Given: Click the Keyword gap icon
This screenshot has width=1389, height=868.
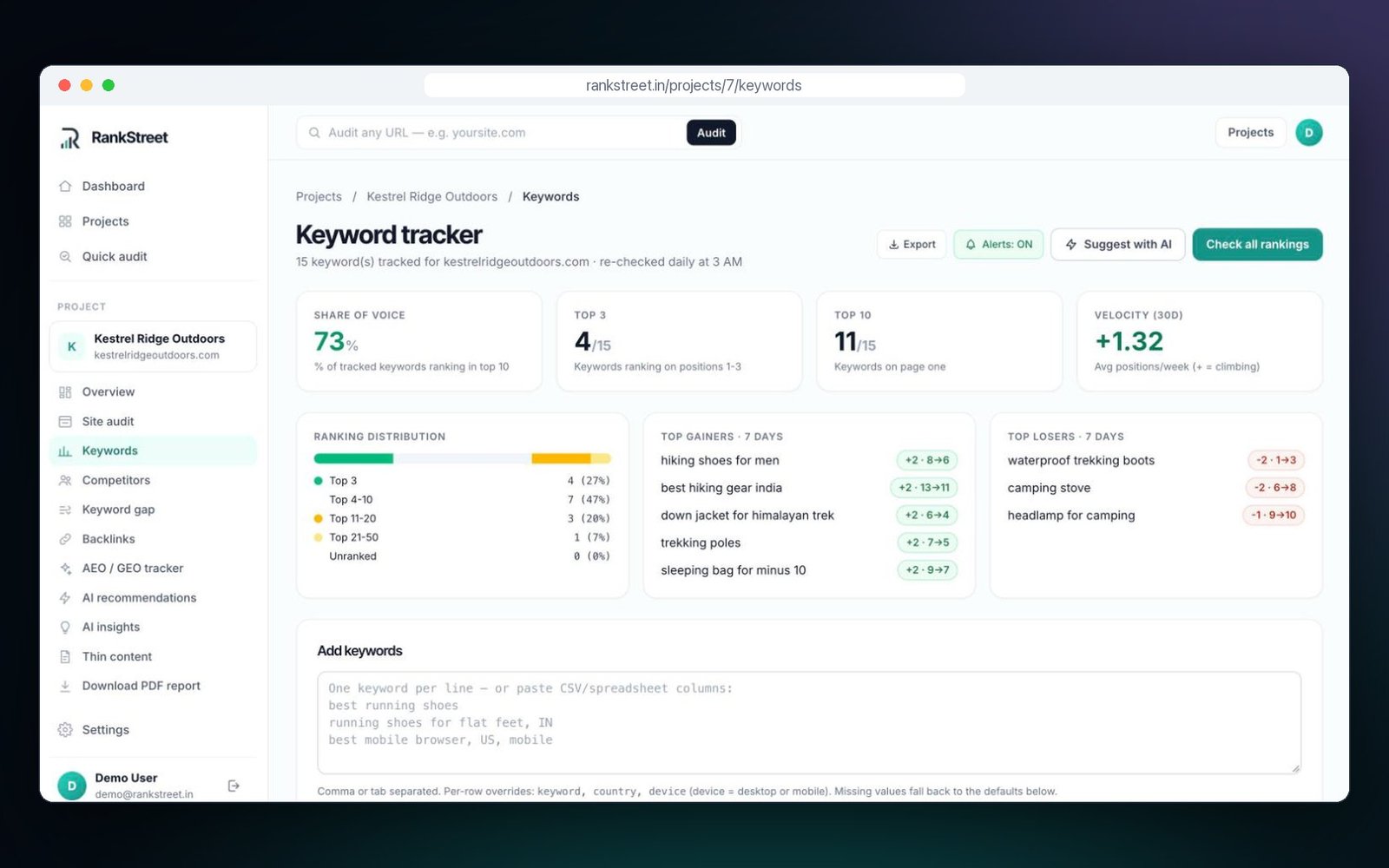Looking at the screenshot, I should coord(65,510).
